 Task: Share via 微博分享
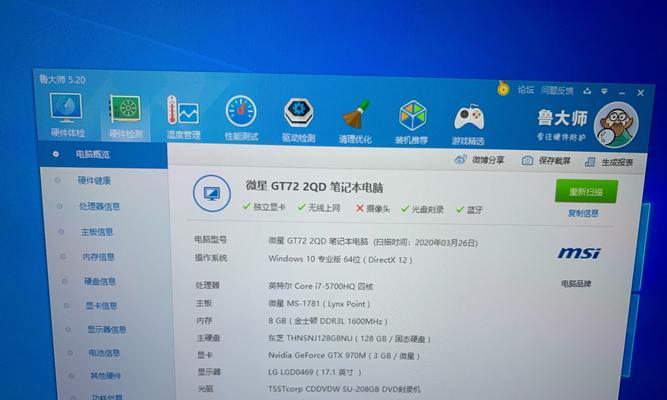click(x=479, y=160)
